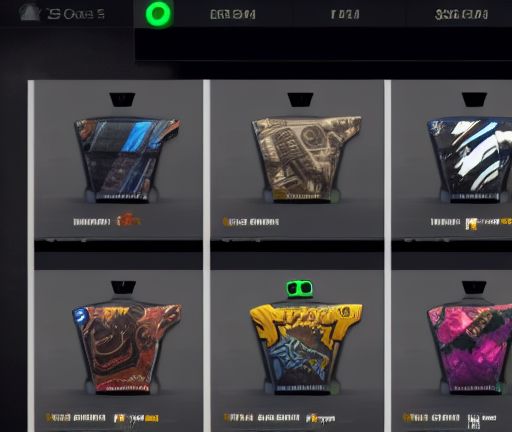This screenshot has width=512, height=432.
Task: Open the first header tab next to the green circle
Action: [233, 15]
